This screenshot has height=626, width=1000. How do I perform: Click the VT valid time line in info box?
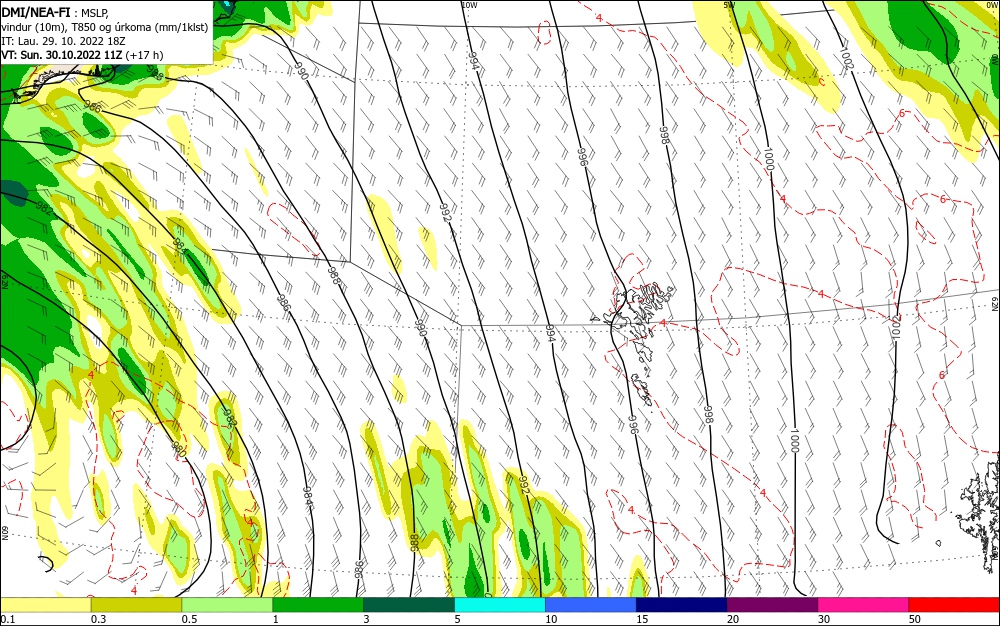82,55
